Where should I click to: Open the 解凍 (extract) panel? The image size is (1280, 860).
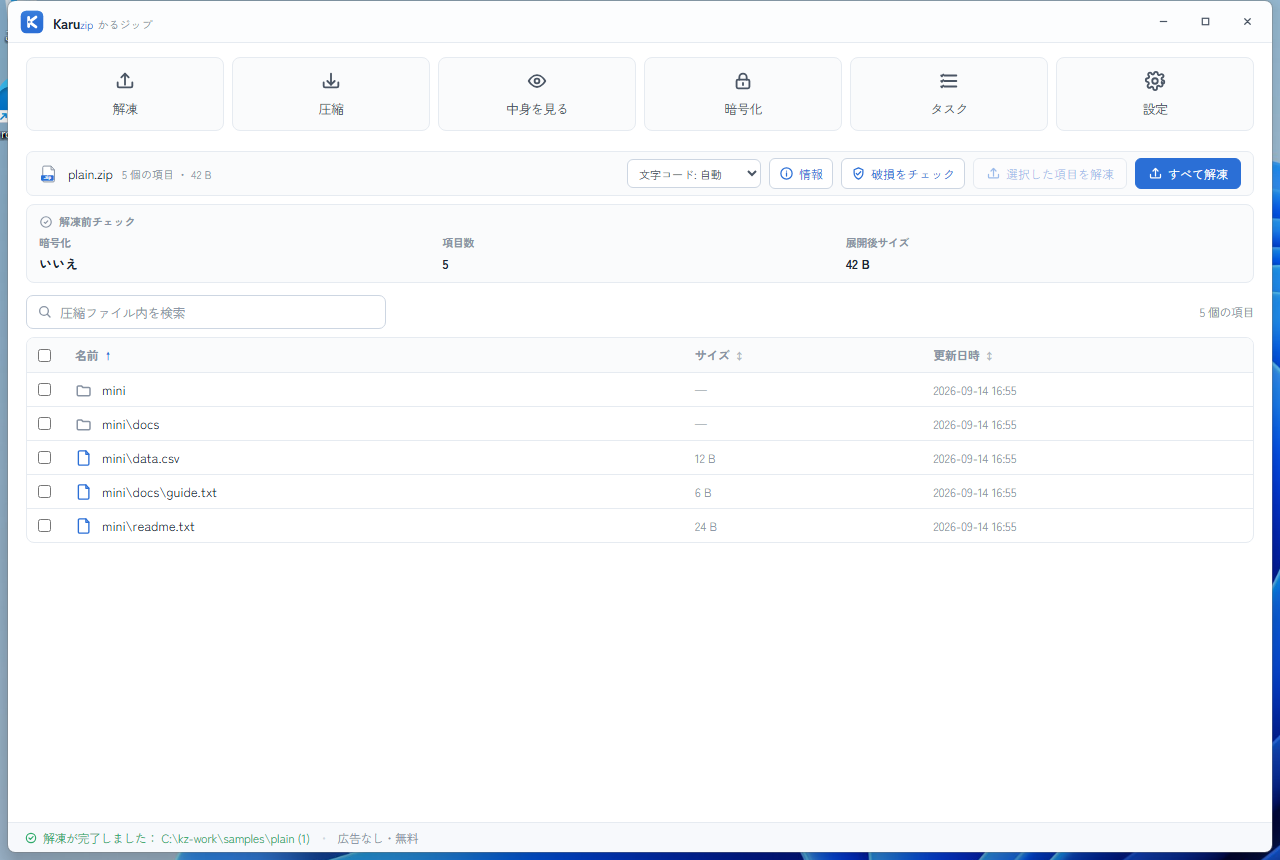[x=125, y=94]
